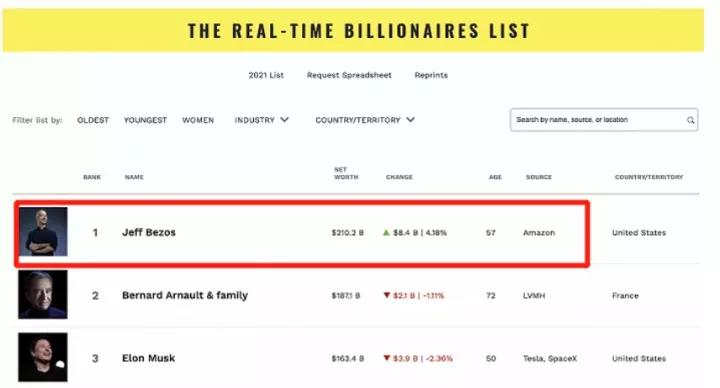
Task: Open the Jeff Bezos name link
Action: click(149, 232)
